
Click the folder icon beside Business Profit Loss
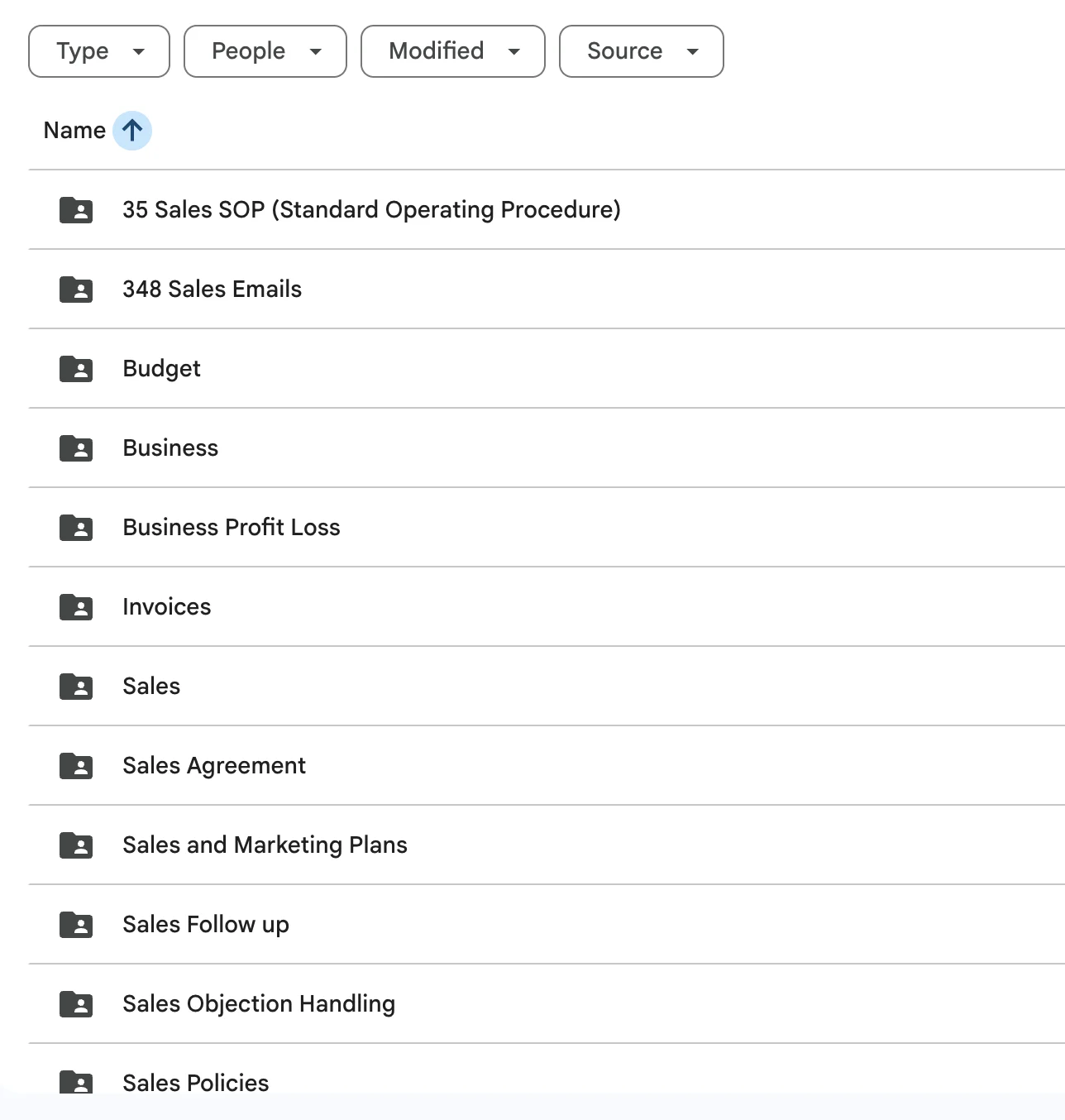point(76,528)
